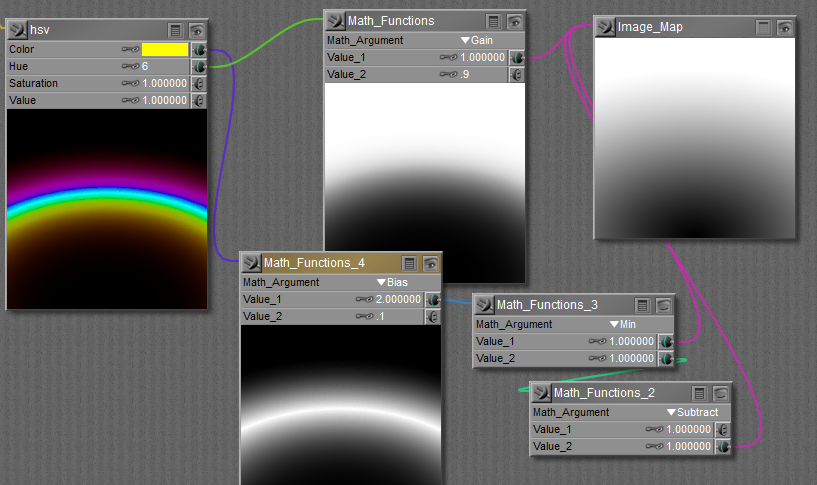Open the Min math argument dropdown
The height and width of the screenshot is (485, 817).
pos(623,325)
